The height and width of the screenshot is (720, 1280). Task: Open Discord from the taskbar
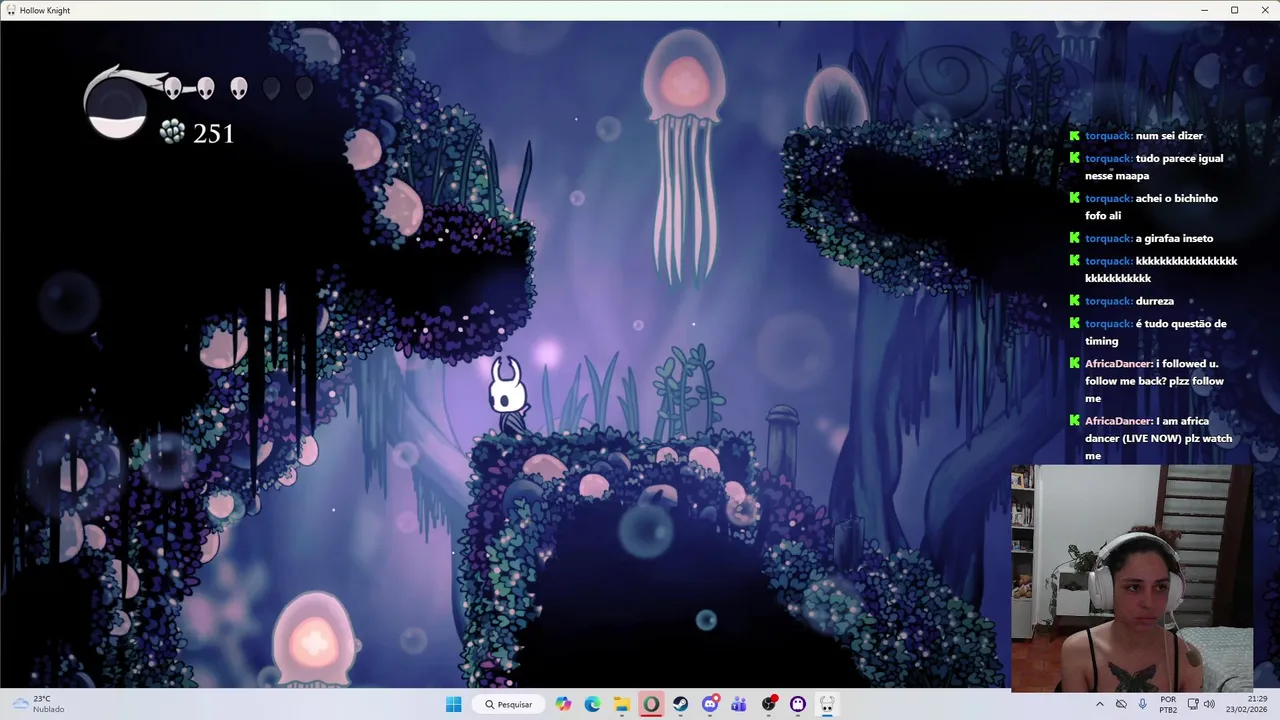click(x=710, y=704)
